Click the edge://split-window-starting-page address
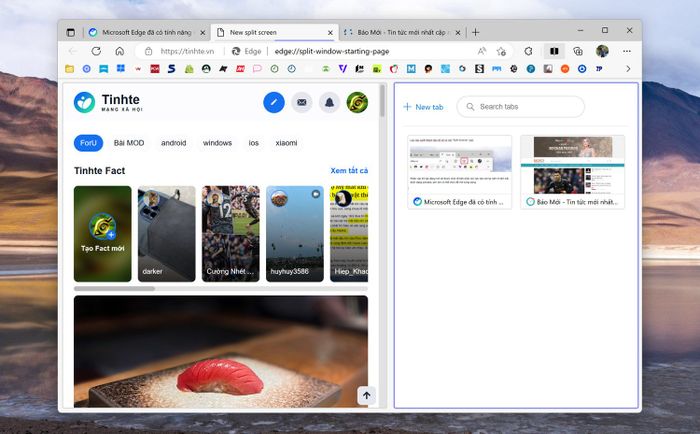 coord(332,51)
